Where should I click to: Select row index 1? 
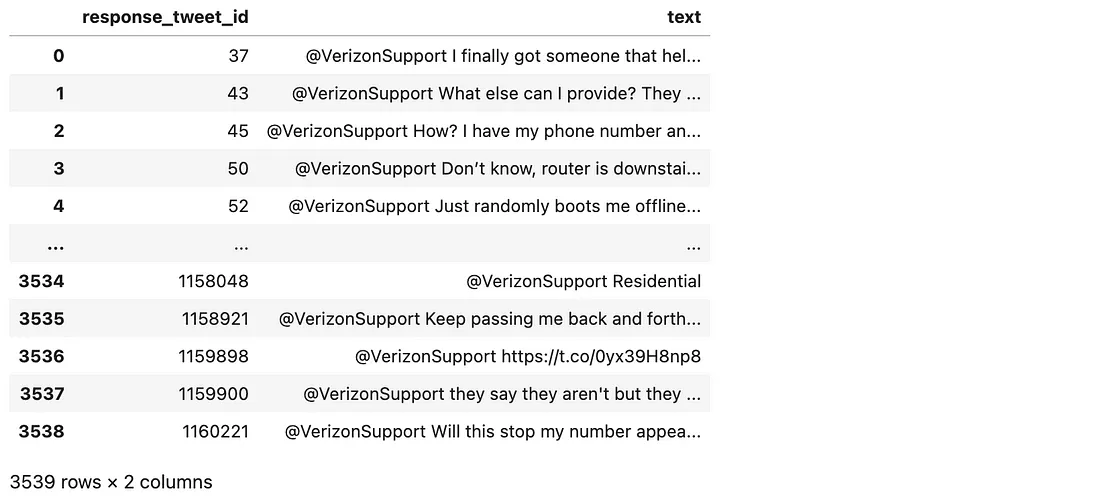(59, 93)
